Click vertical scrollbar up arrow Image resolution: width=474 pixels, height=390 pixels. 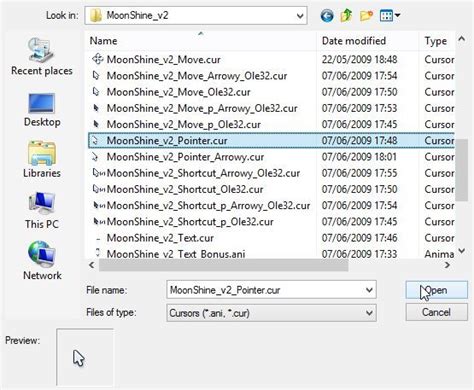(462, 39)
